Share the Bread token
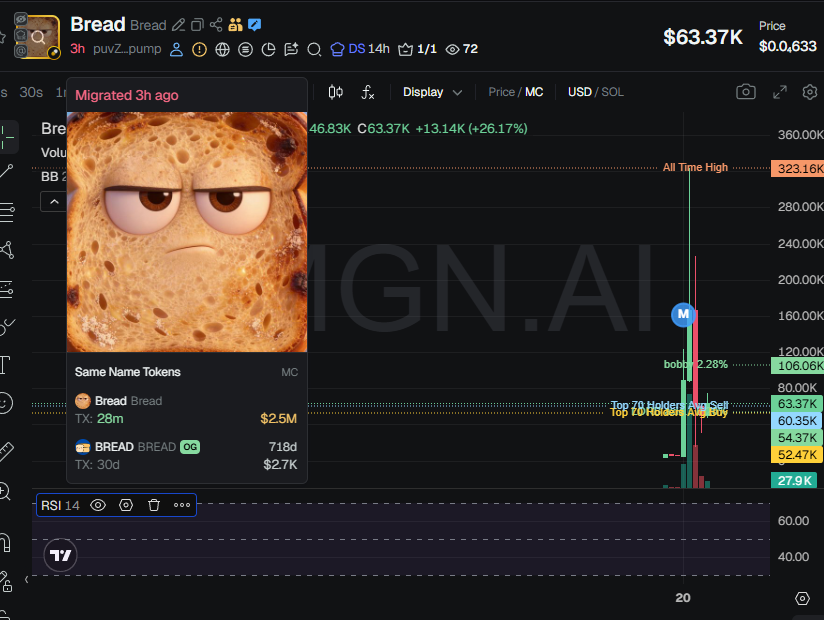This screenshot has height=620, width=824. [x=215, y=24]
